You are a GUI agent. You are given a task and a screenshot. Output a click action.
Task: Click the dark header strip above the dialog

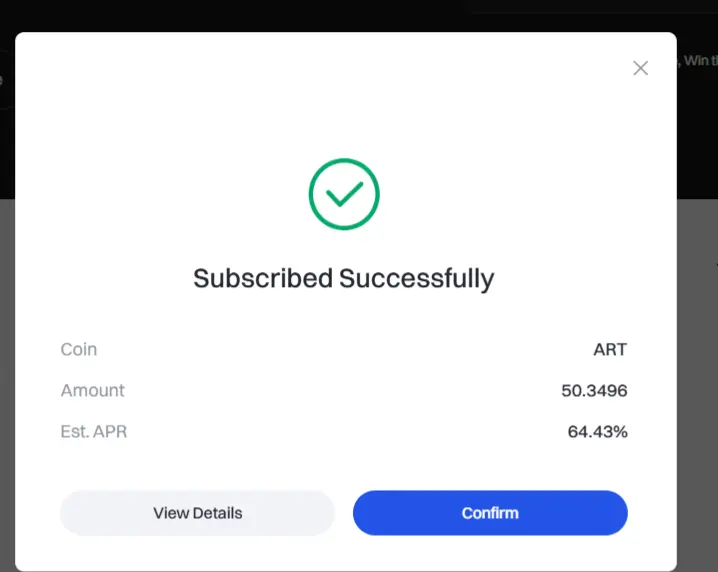359,16
